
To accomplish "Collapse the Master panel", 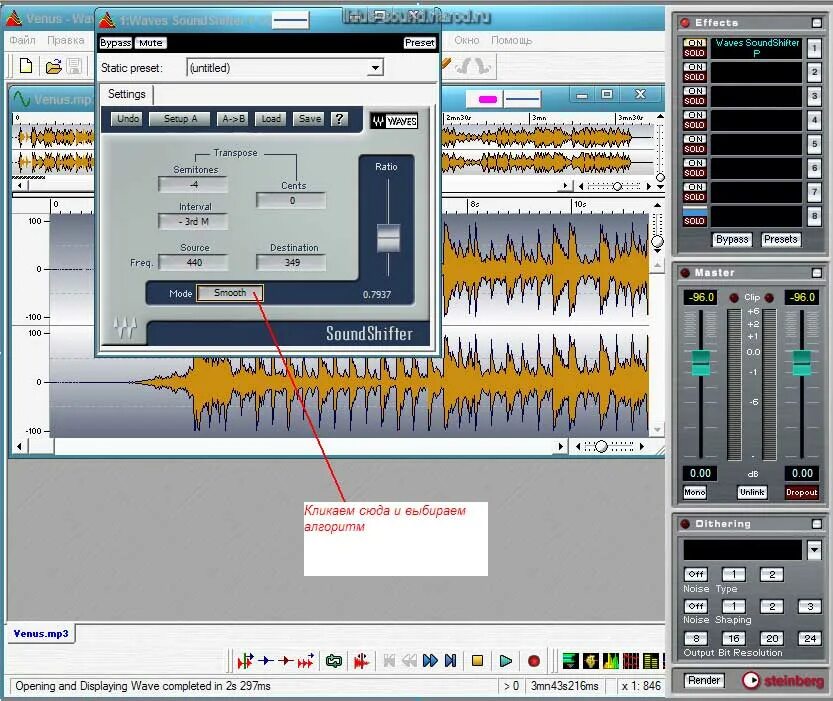I will (x=817, y=273).
